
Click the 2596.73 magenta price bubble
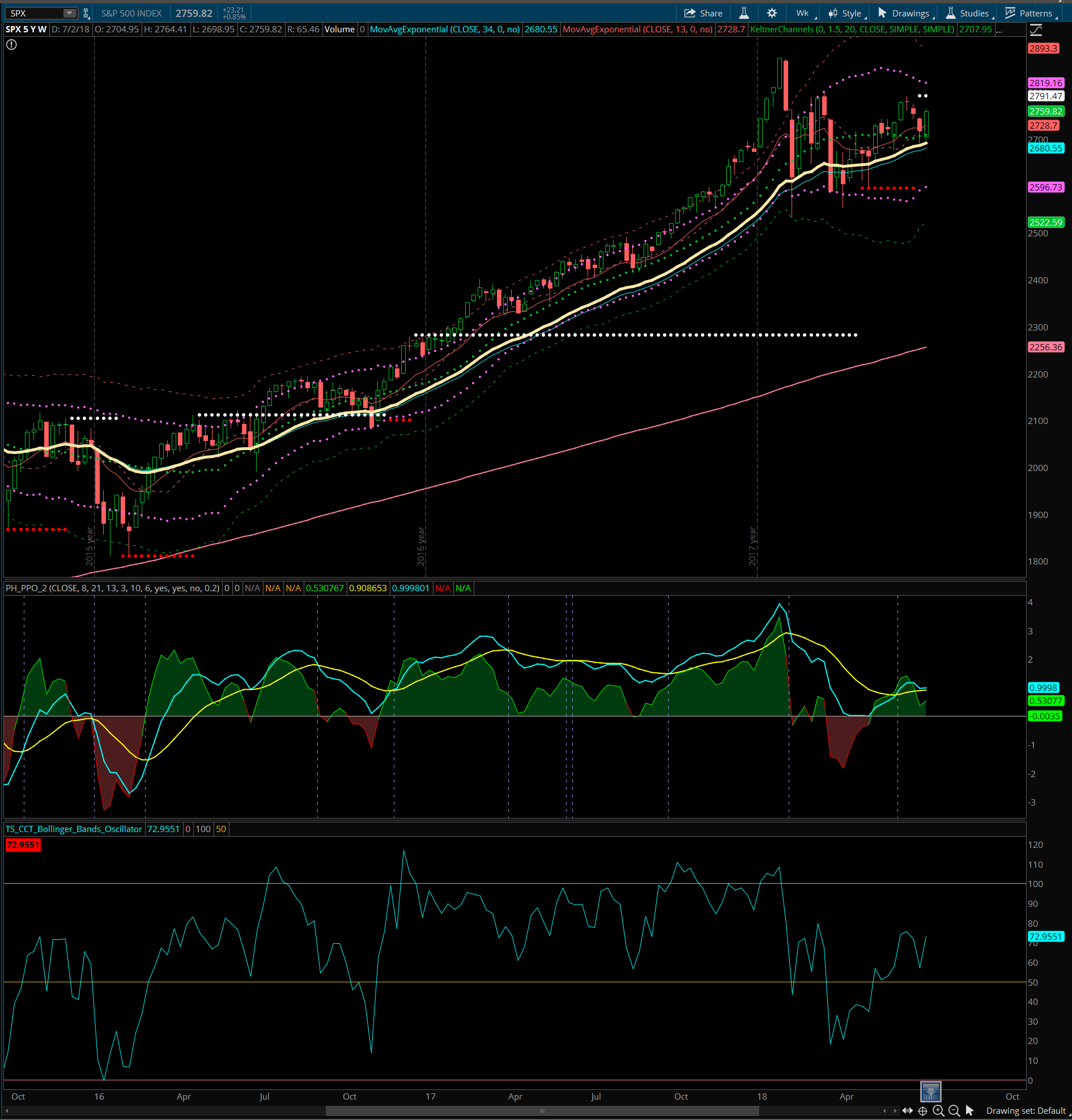coord(1046,187)
